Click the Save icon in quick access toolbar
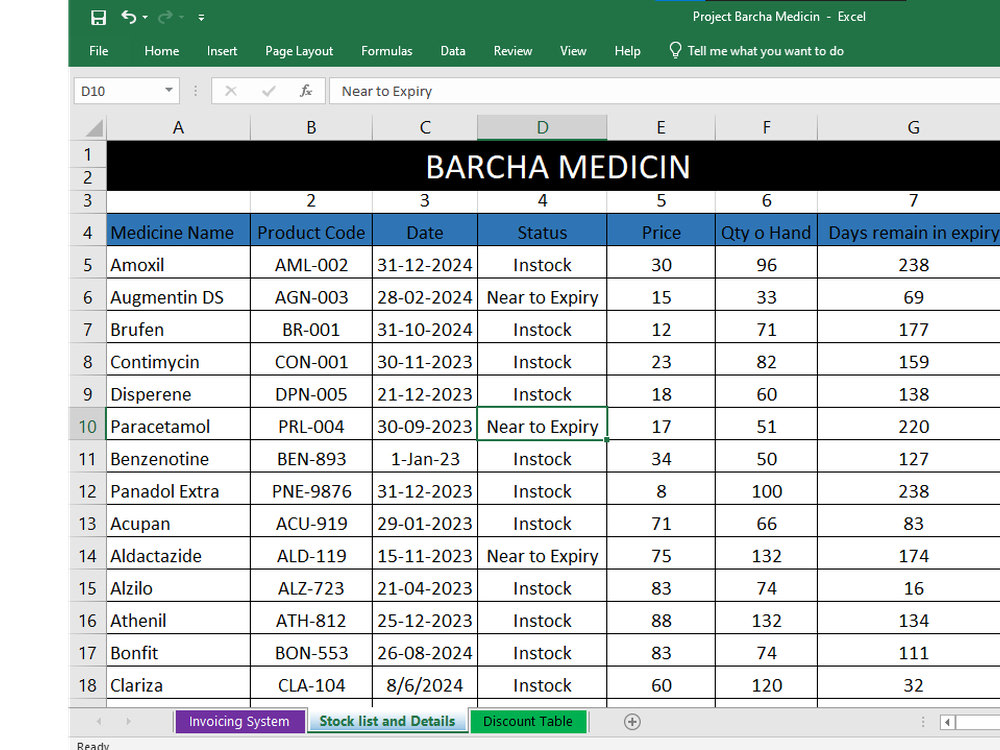Screen dimensions: 1000x750 pos(98,17)
